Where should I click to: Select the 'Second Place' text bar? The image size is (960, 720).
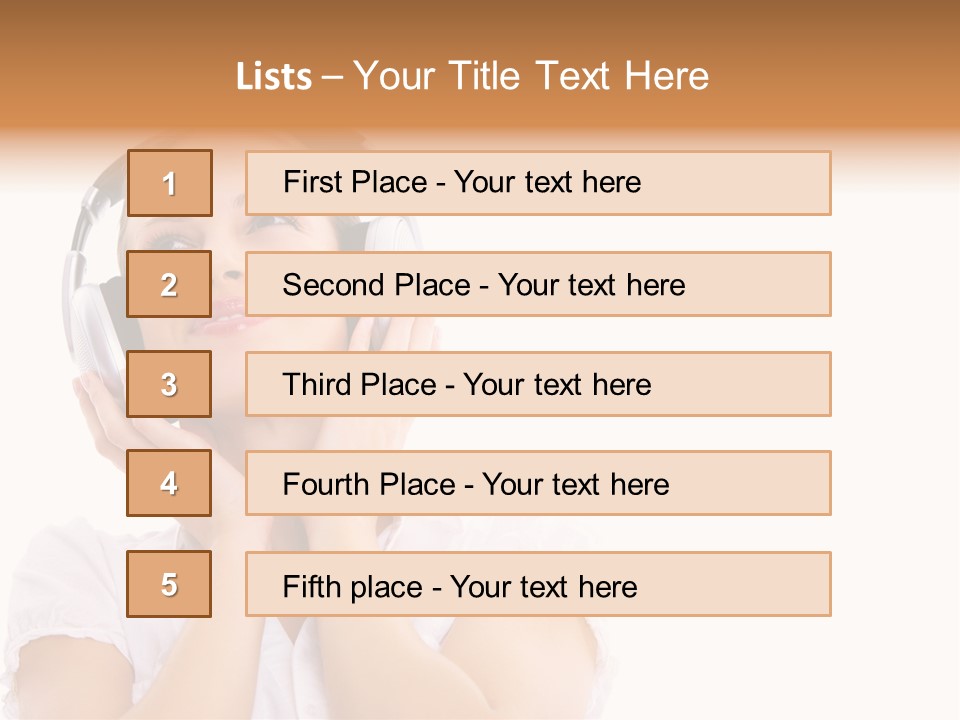(538, 284)
